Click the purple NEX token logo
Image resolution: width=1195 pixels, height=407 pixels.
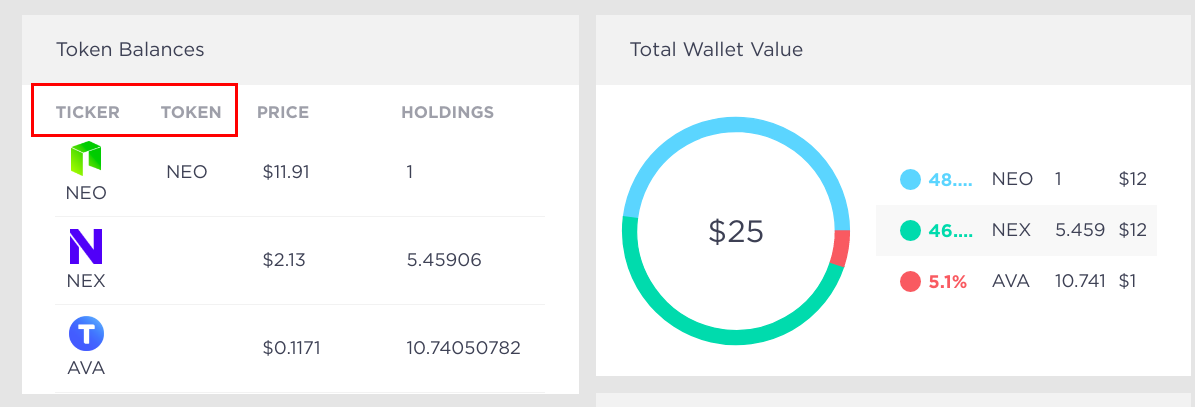pyautogui.click(x=86, y=247)
